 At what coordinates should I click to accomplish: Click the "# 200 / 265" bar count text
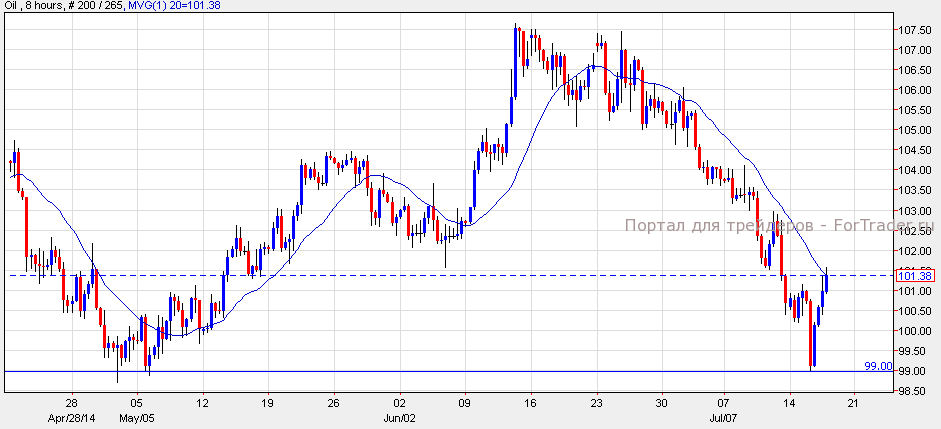point(96,7)
